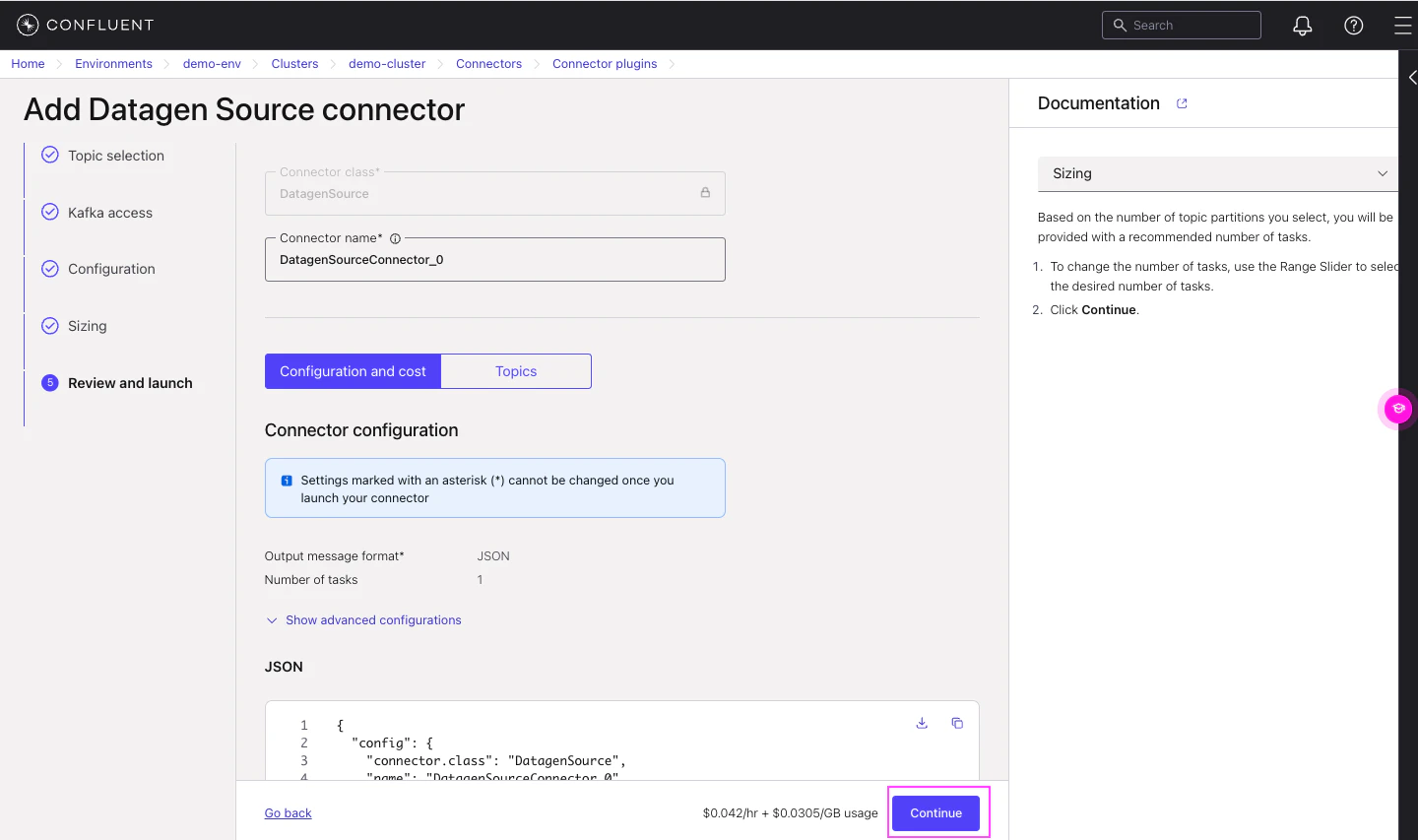The height and width of the screenshot is (840, 1418).
Task: Open the Environments breadcrumb link
Action: point(113,64)
